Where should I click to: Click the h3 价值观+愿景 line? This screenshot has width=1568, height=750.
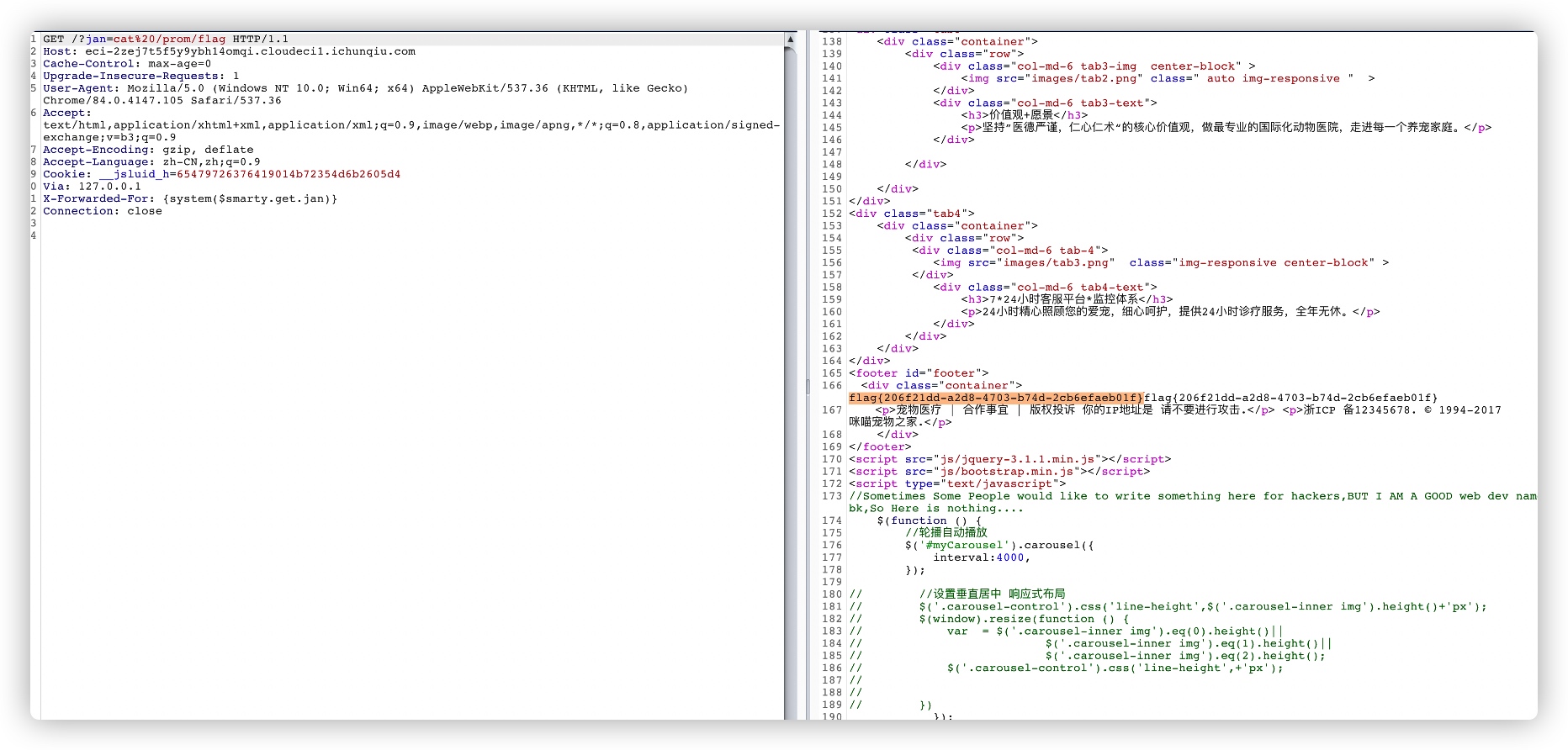pos(1025,115)
